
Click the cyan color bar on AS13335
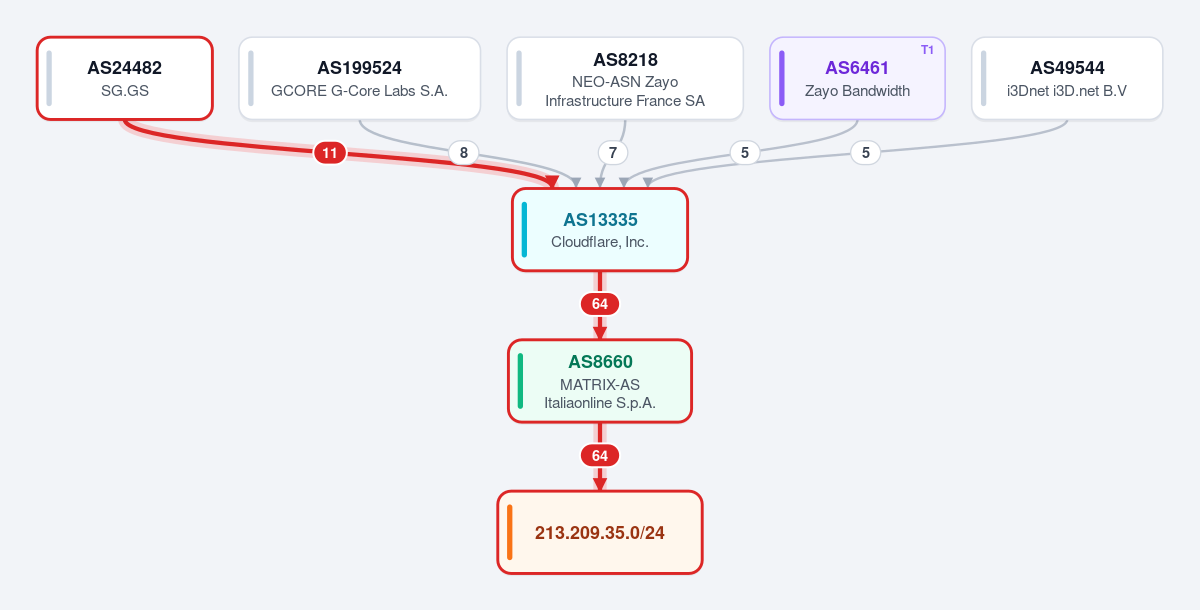coord(524,230)
